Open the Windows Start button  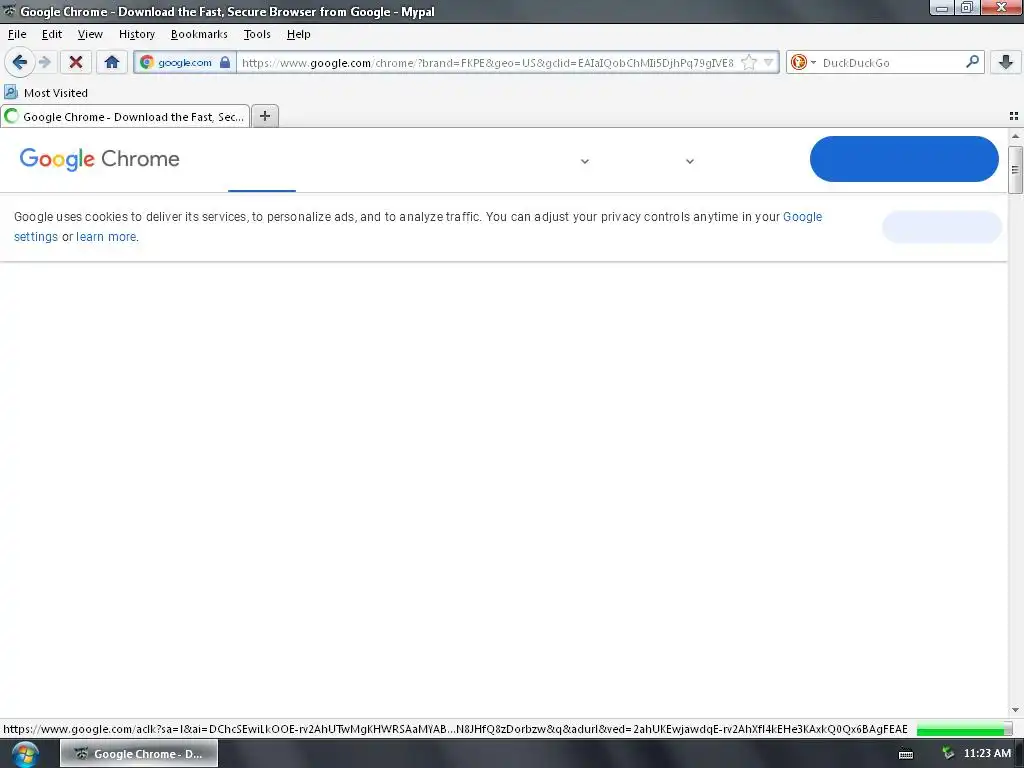(25, 754)
